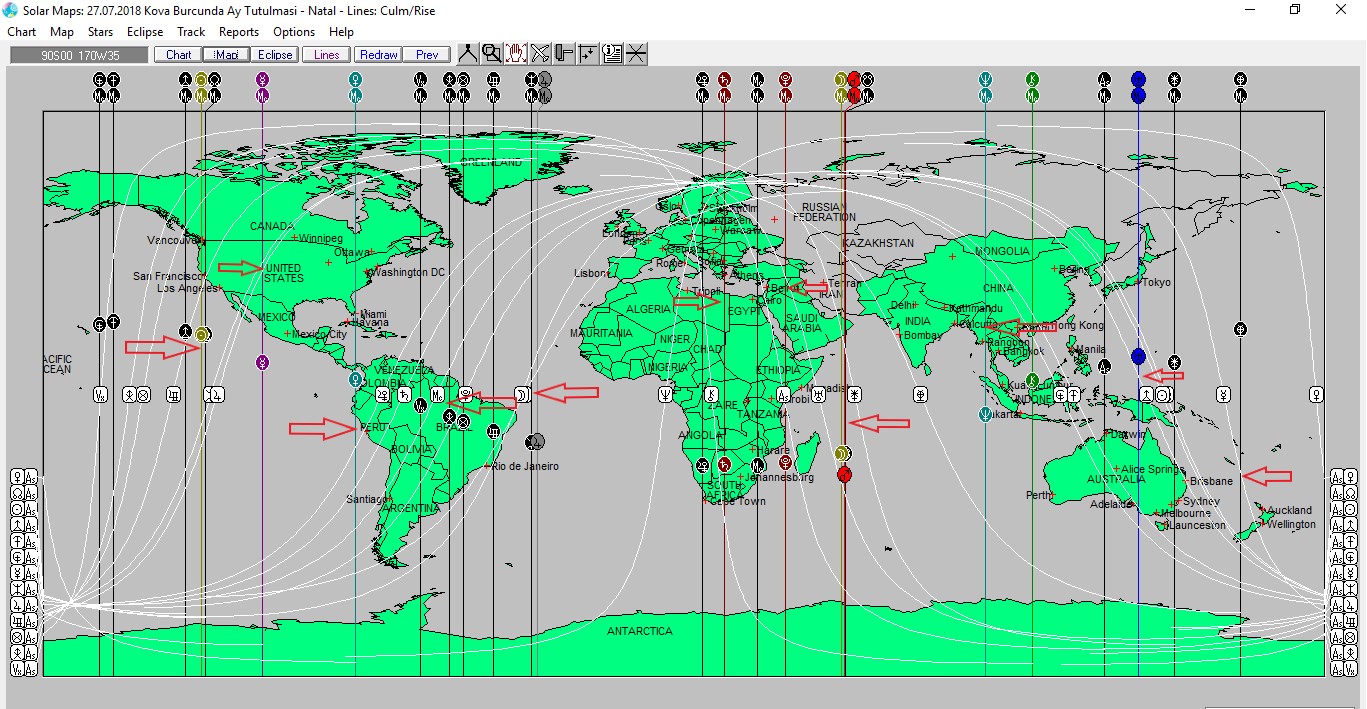Open the Stars menu
This screenshot has width=1367, height=709.
pyautogui.click(x=100, y=32)
